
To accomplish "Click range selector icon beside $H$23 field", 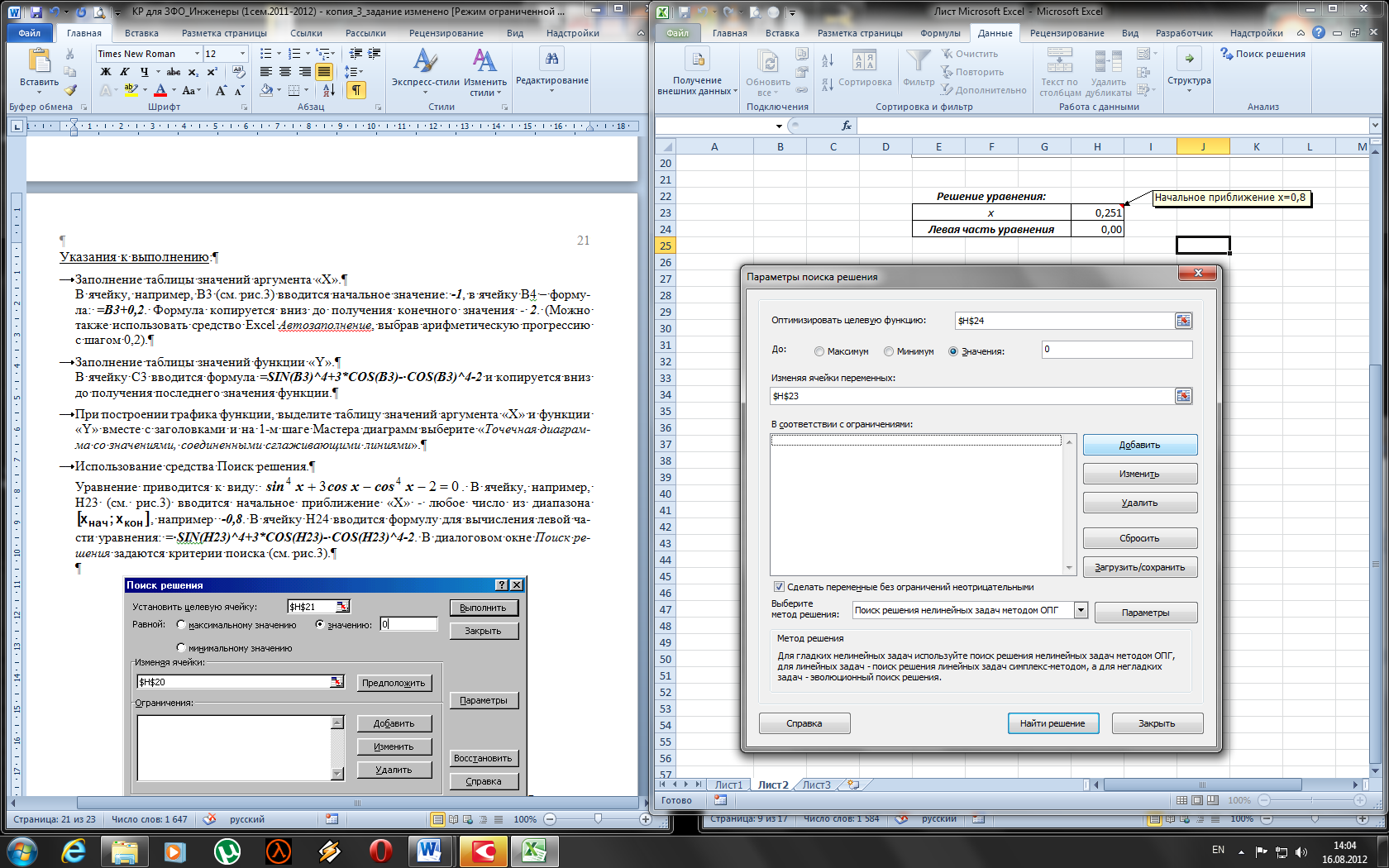I will (1183, 396).
